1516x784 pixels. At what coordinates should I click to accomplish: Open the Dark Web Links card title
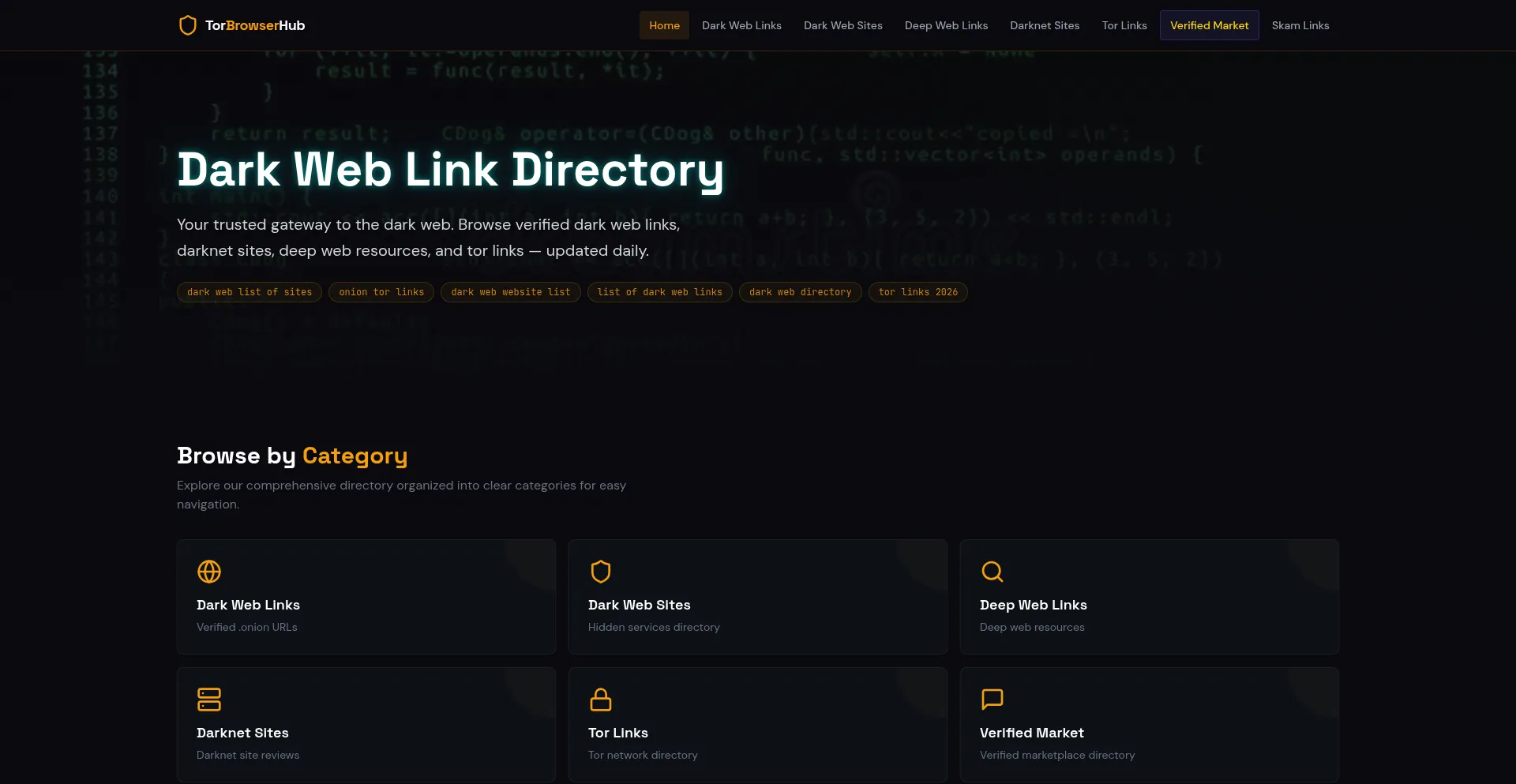click(x=248, y=605)
